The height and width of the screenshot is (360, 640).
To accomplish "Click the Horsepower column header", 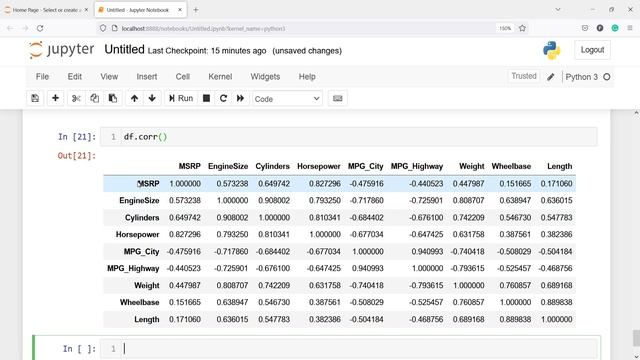I will click(319, 166).
